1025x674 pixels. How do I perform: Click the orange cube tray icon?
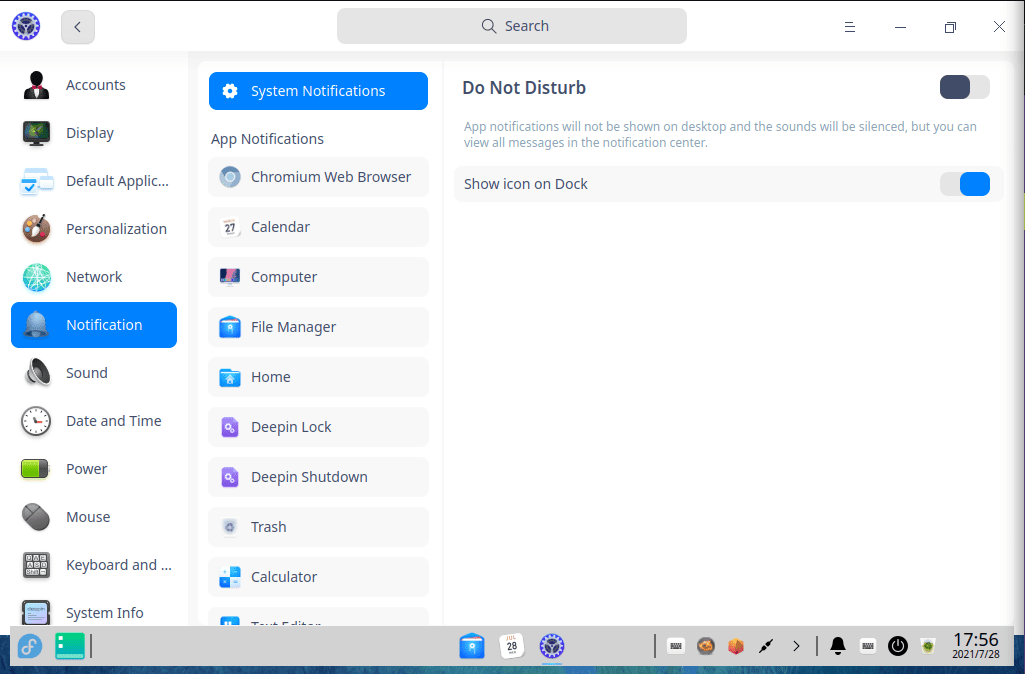[736, 647]
